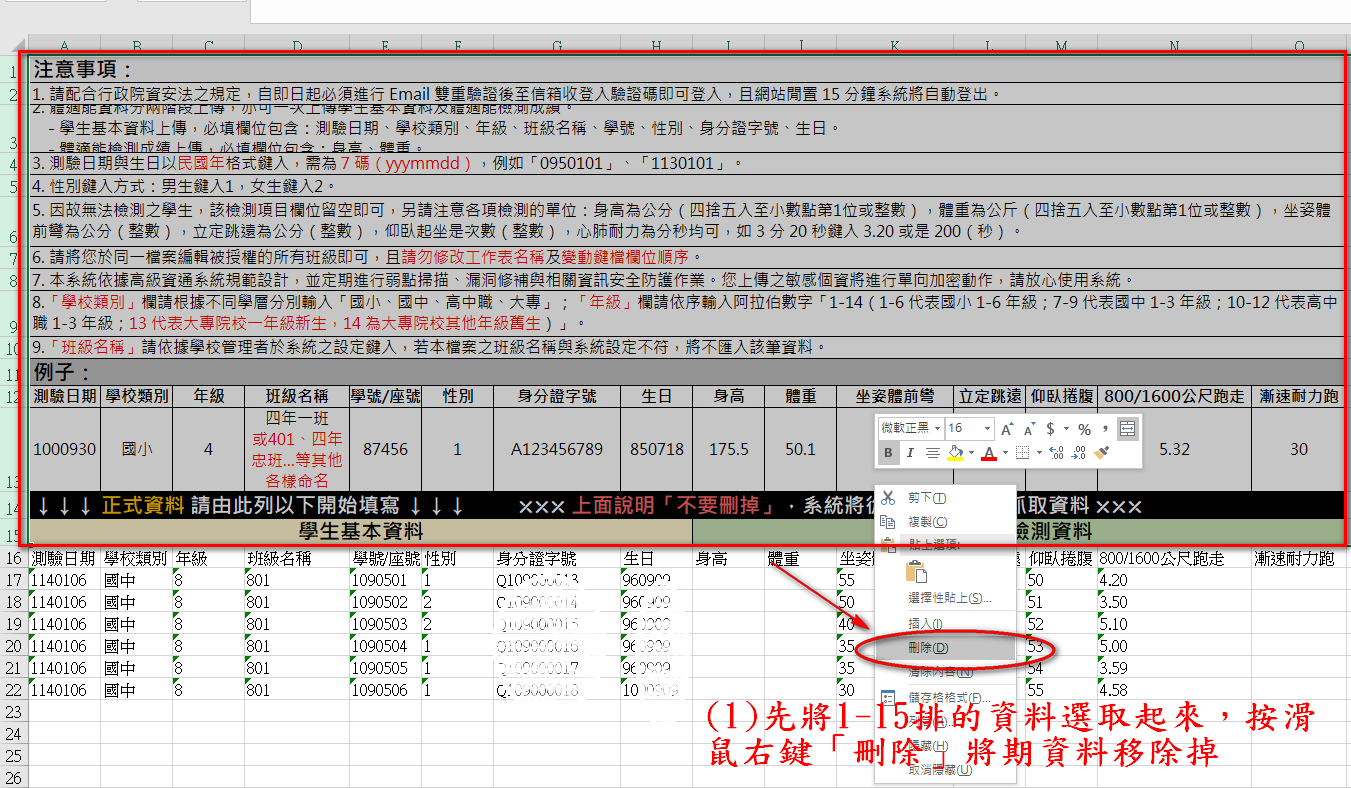Click sit-up count cell 54
The height and width of the screenshot is (788, 1351).
tap(1061, 668)
